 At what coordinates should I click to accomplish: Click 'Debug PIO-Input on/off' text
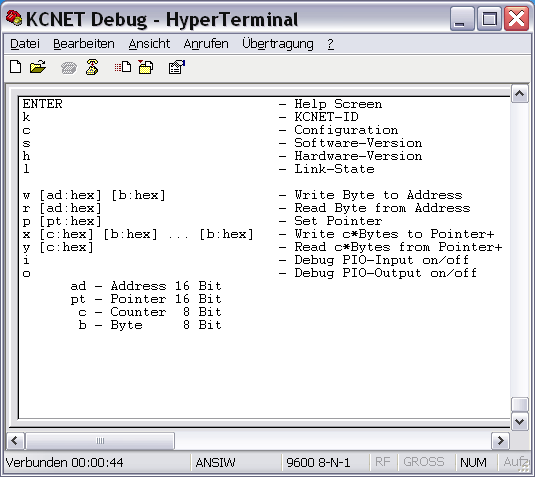coord(381,260)
